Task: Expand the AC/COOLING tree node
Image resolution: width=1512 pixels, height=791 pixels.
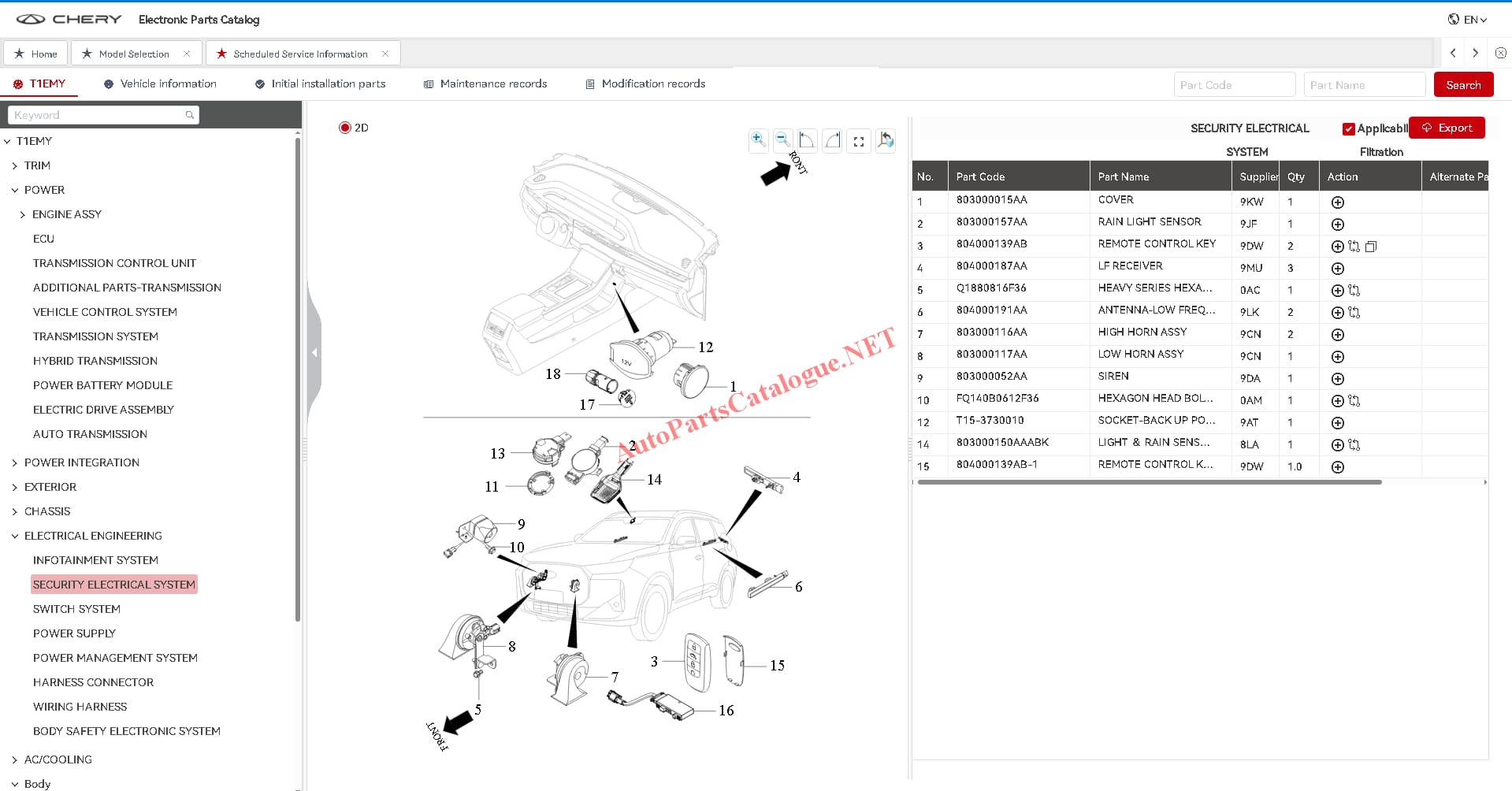Action: point(15,760)
